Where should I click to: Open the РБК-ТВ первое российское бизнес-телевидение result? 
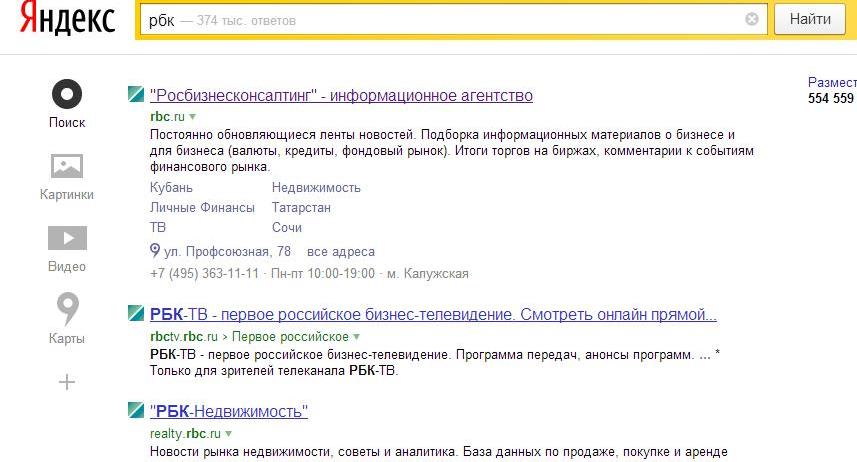[433, 314]
